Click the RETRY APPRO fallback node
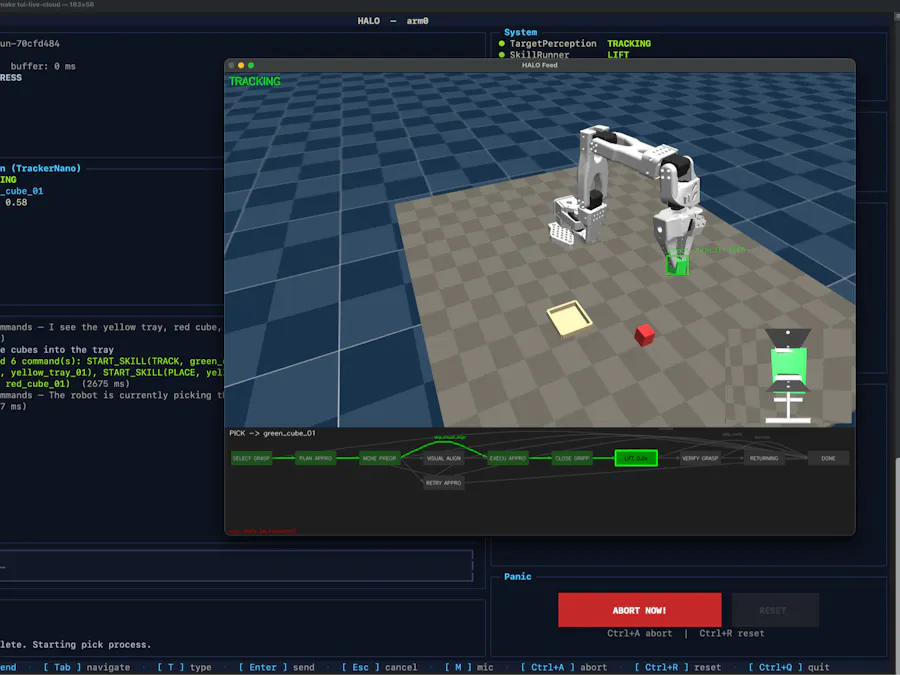Screen dimensions: 900x675 pos(442,482)
